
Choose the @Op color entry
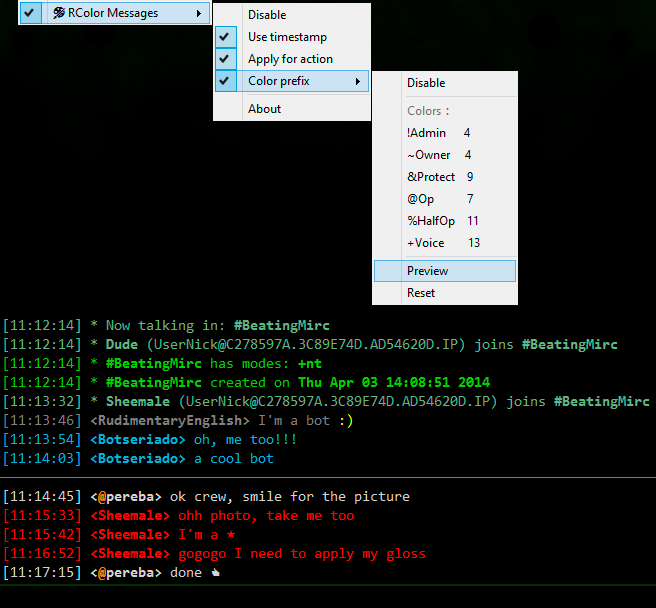pos(445,199)
